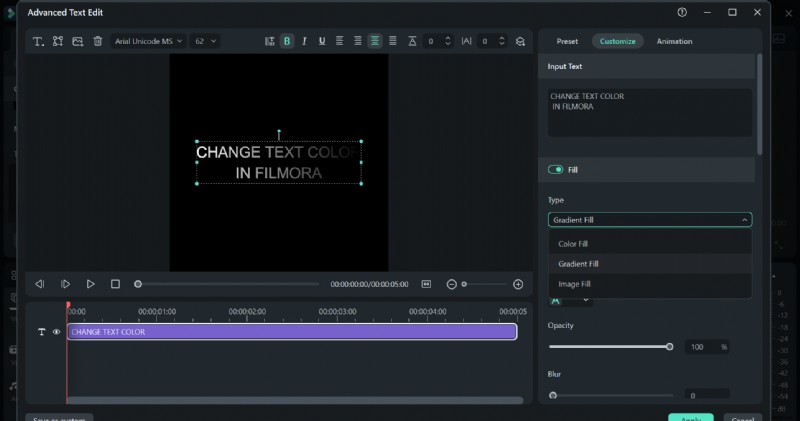Maximize the Advanced Text Edit window
This screenshot has width=800, height=421.
(x=732, y=12)
